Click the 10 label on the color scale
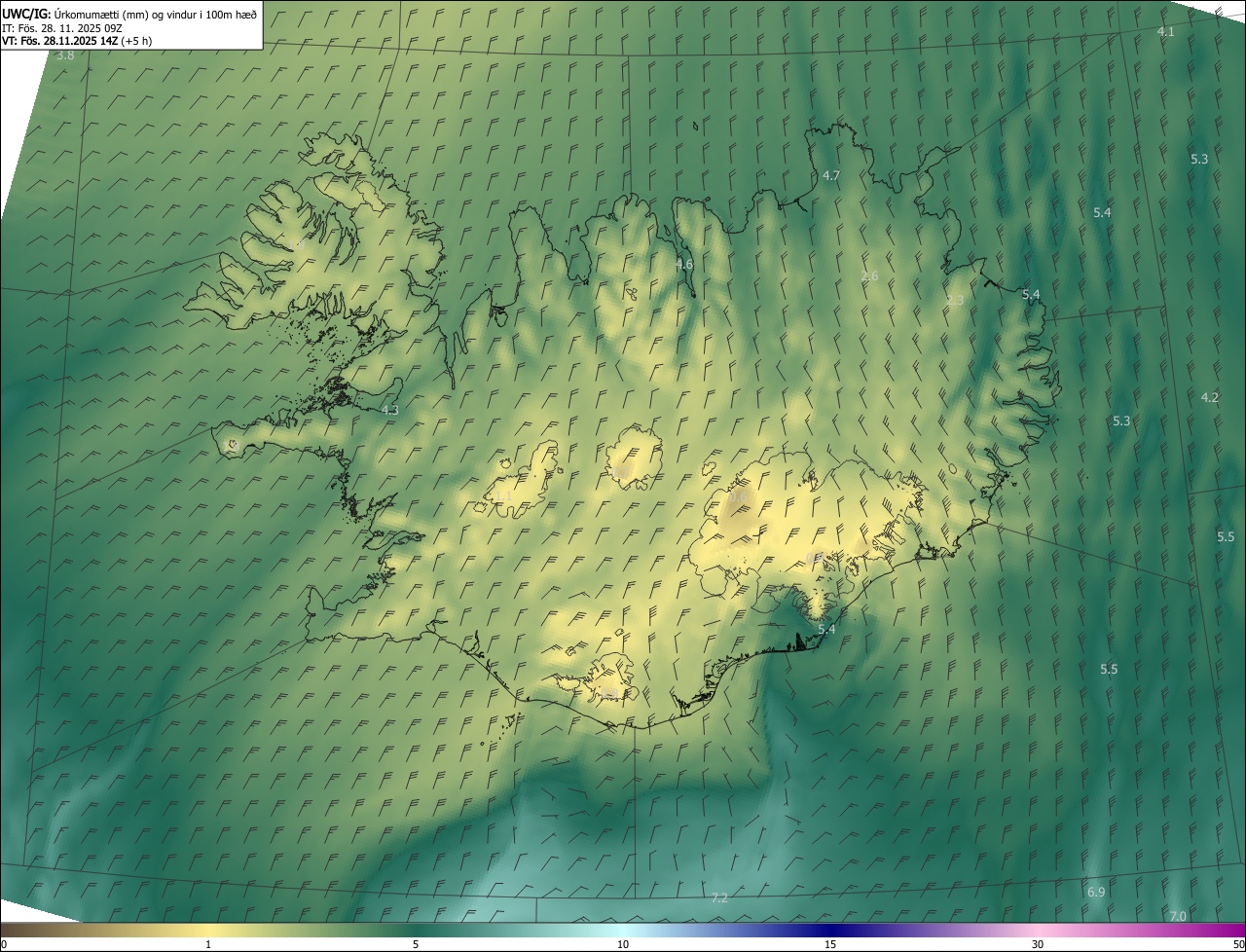The image size is (1246, 952). [x=623, y=944]
